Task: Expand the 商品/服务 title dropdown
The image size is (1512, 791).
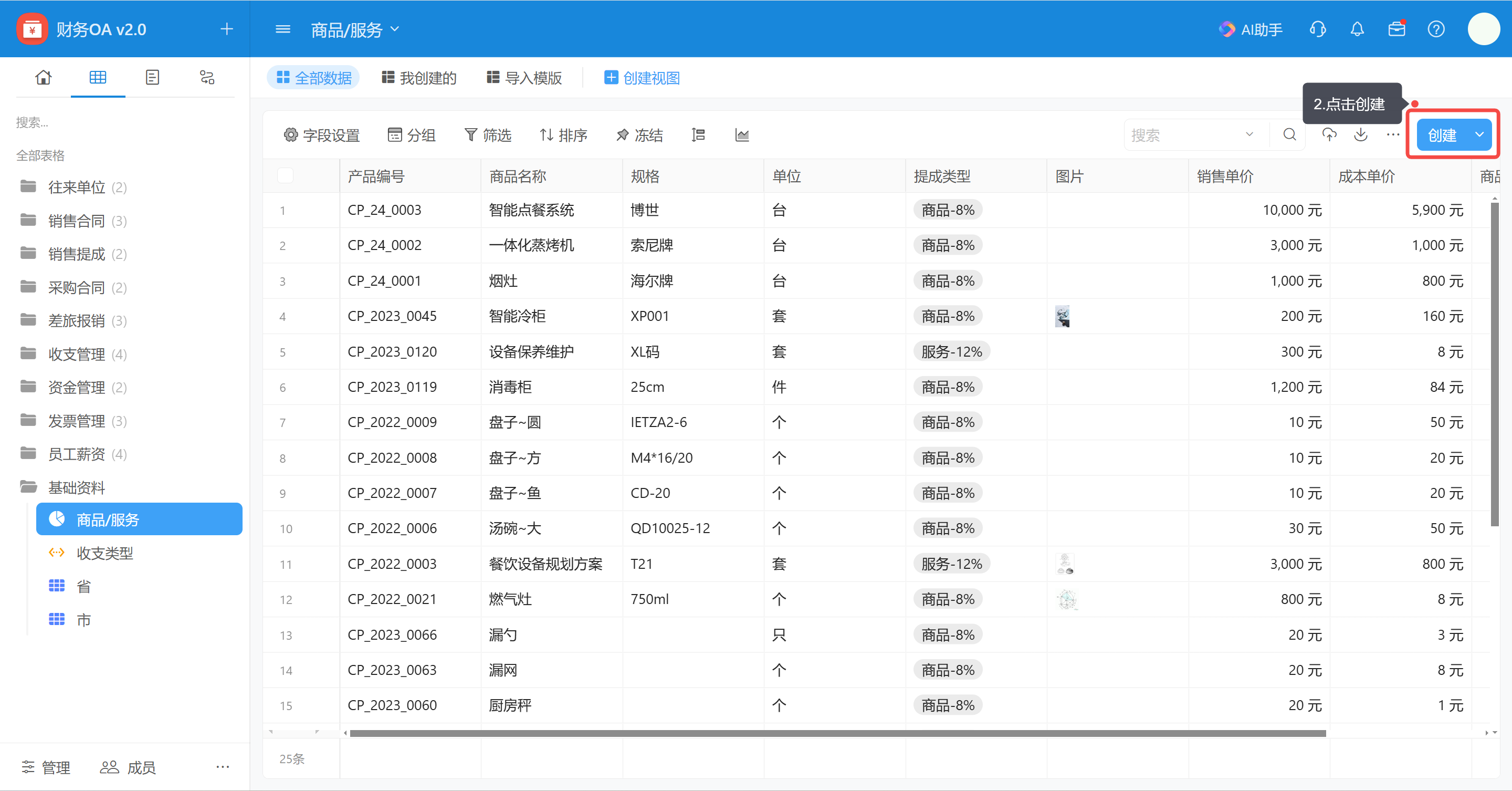Action: coord(395,29)
